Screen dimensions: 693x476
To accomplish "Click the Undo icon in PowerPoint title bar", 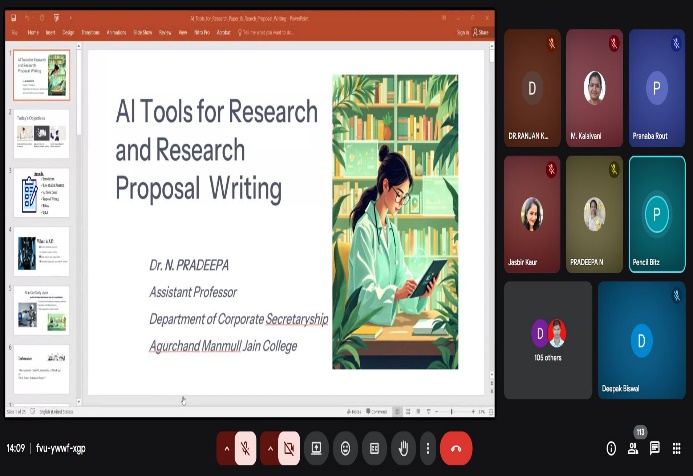I will pos(28,18).
